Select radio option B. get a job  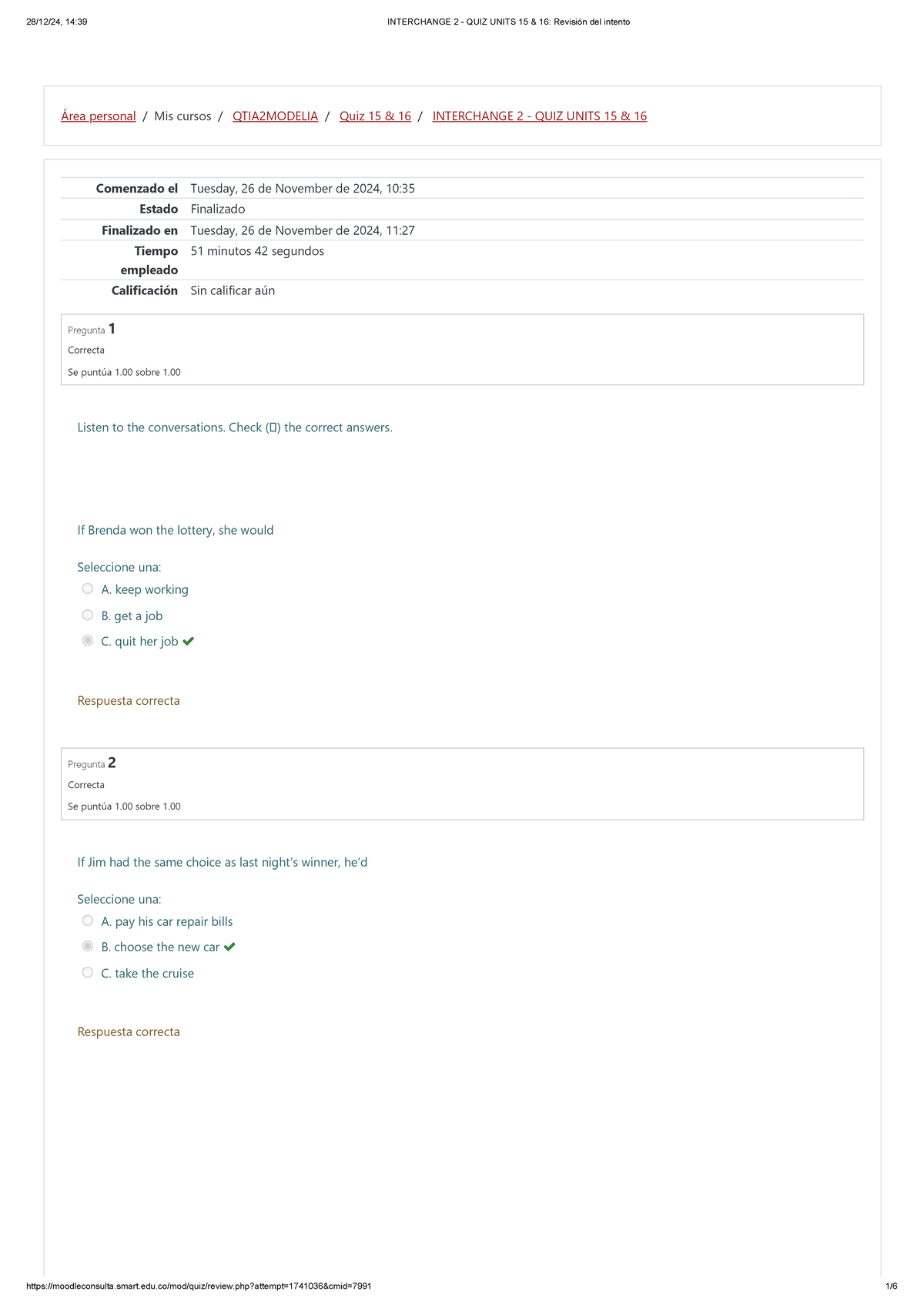point(88,615)
